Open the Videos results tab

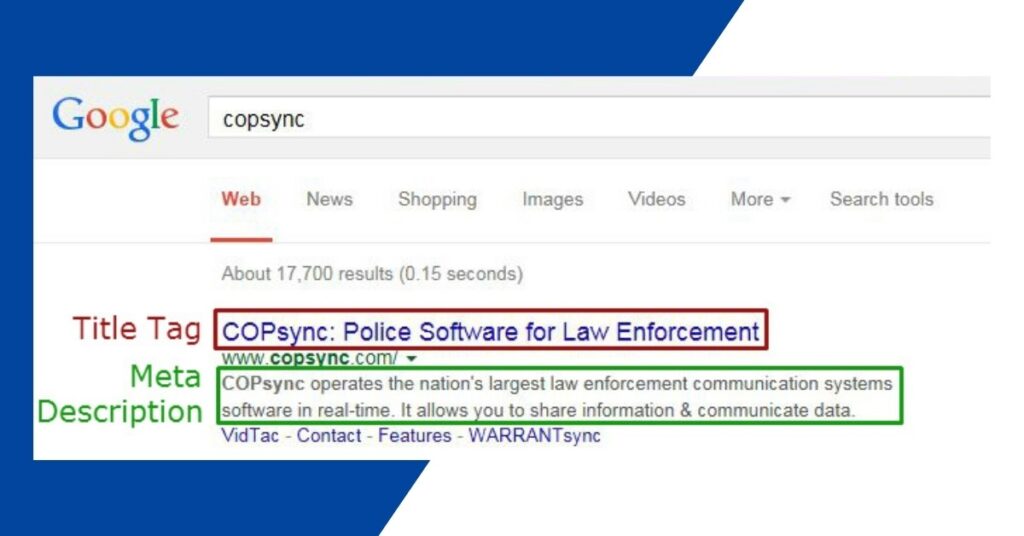(x=656, y=199)
